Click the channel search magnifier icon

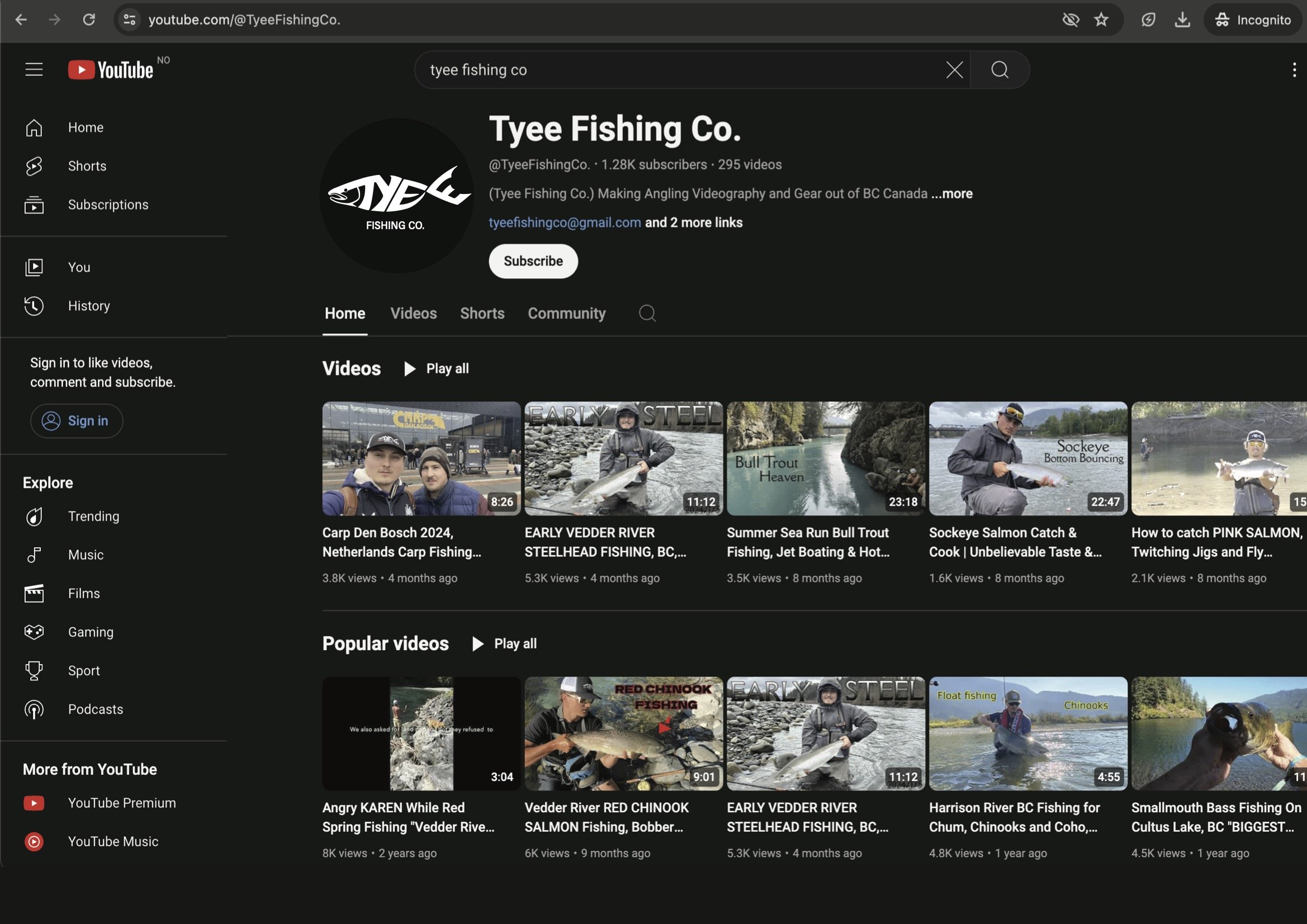click(647, 313)
